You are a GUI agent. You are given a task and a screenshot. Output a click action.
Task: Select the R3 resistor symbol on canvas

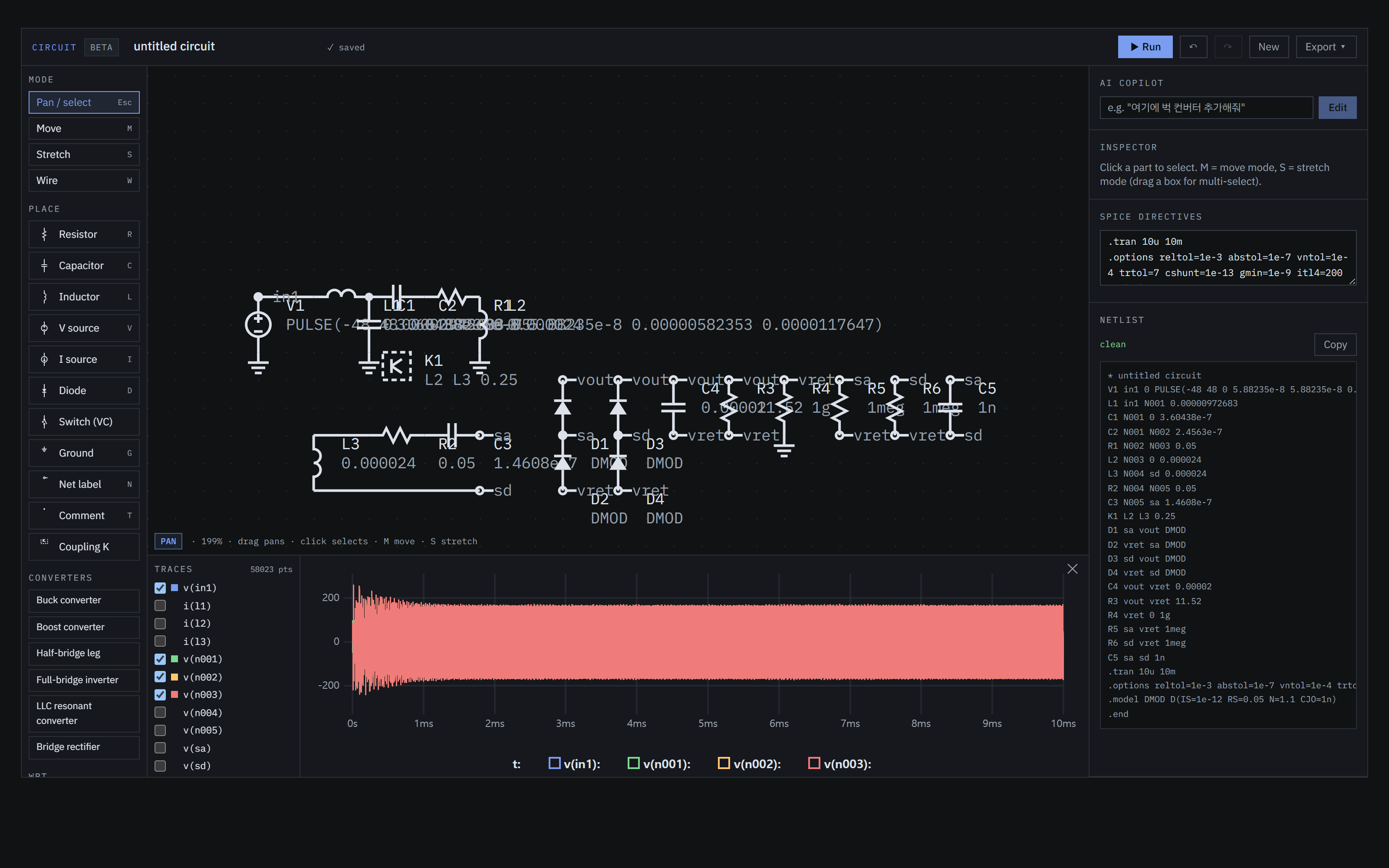click(728, 408)
